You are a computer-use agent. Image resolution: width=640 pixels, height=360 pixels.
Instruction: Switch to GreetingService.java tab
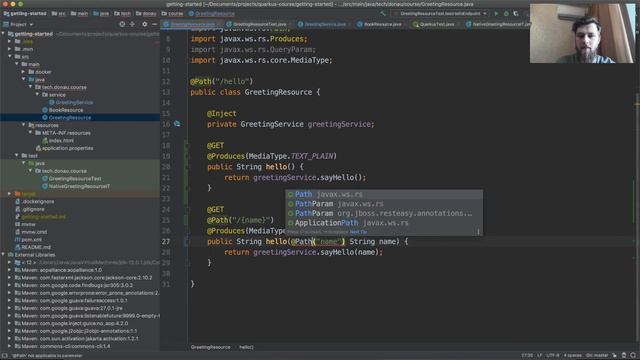(x=325, y=24)
